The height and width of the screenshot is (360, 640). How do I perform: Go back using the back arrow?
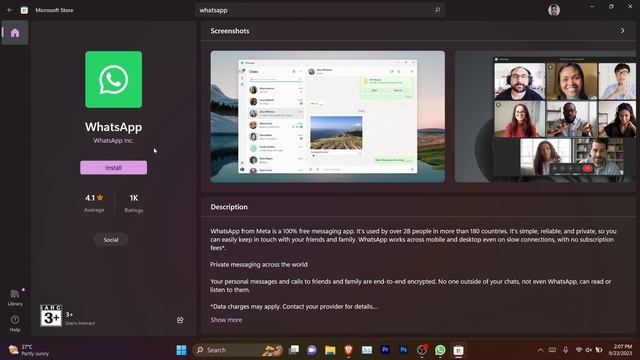(x=9, y=10)
